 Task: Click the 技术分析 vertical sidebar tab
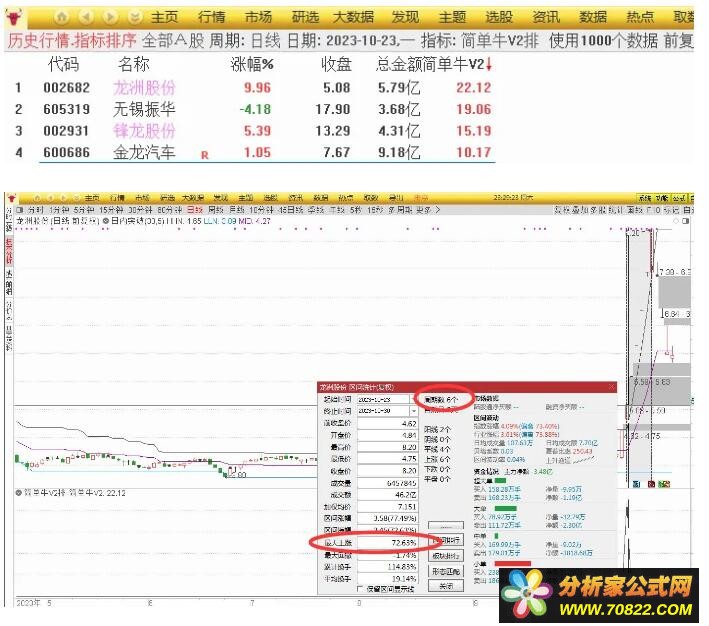point(9,251)
